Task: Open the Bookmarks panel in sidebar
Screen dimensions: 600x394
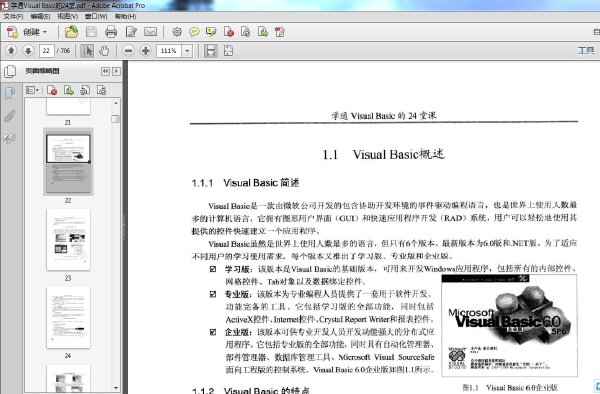Action: (10, 93)
